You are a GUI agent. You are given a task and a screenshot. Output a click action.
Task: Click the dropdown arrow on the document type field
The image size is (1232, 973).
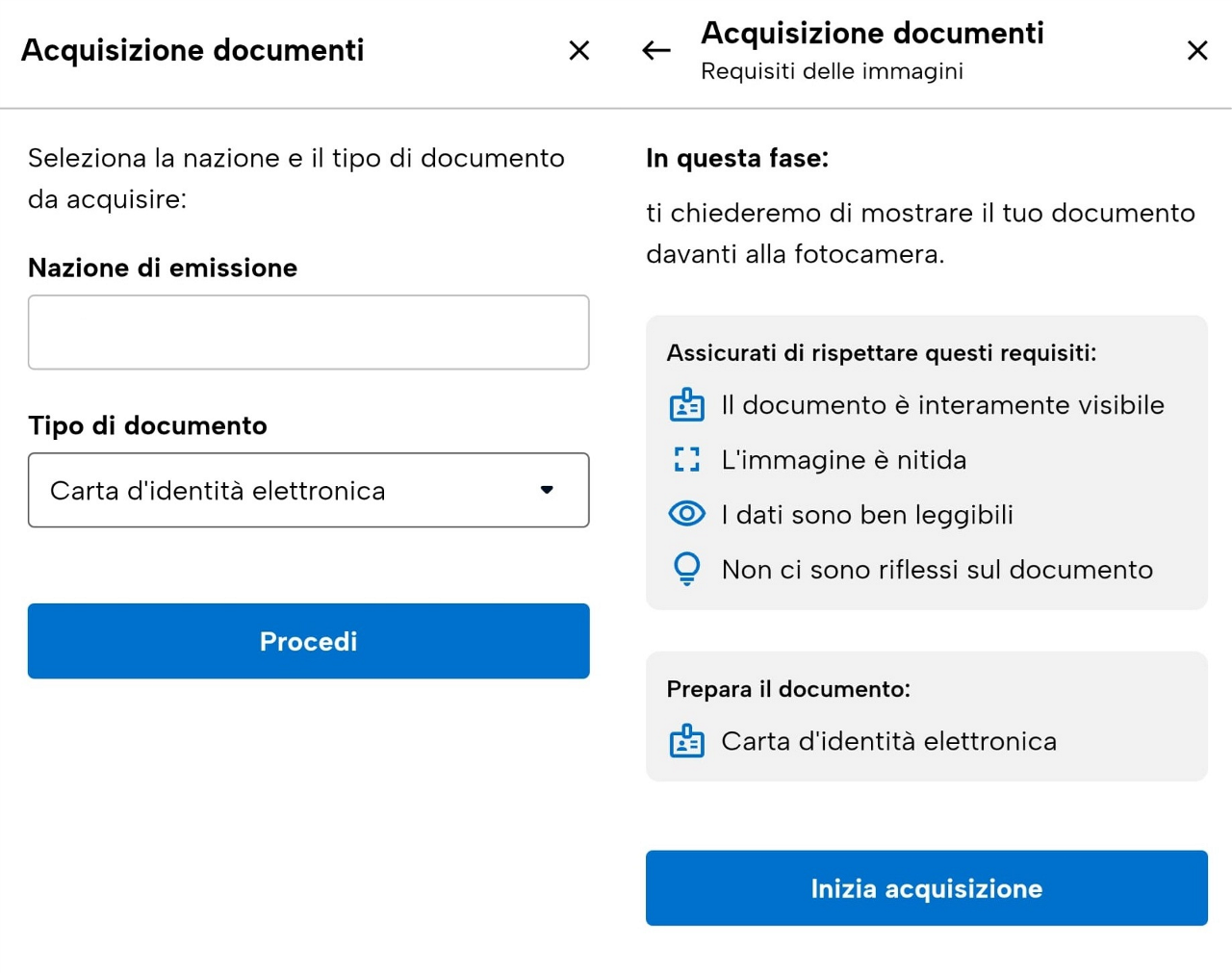tap(547, 490)
